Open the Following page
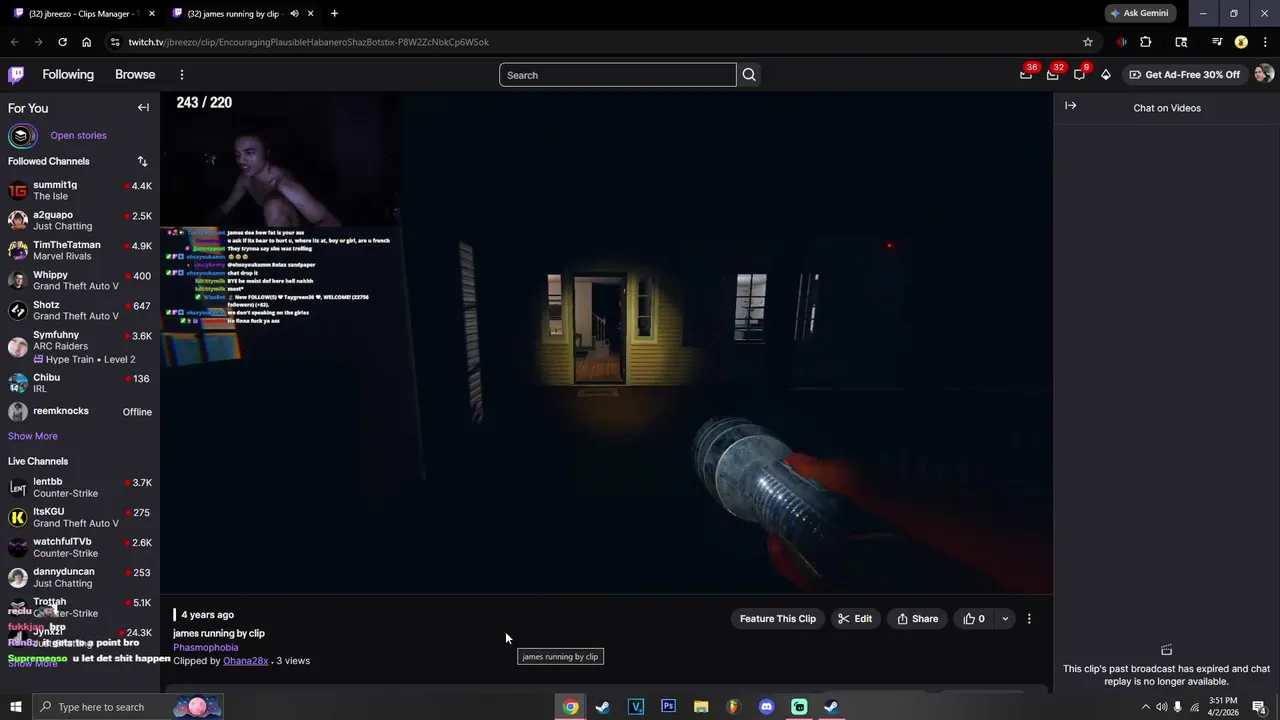This screenshot has height=720, width=1280. (x=68, y=74)
